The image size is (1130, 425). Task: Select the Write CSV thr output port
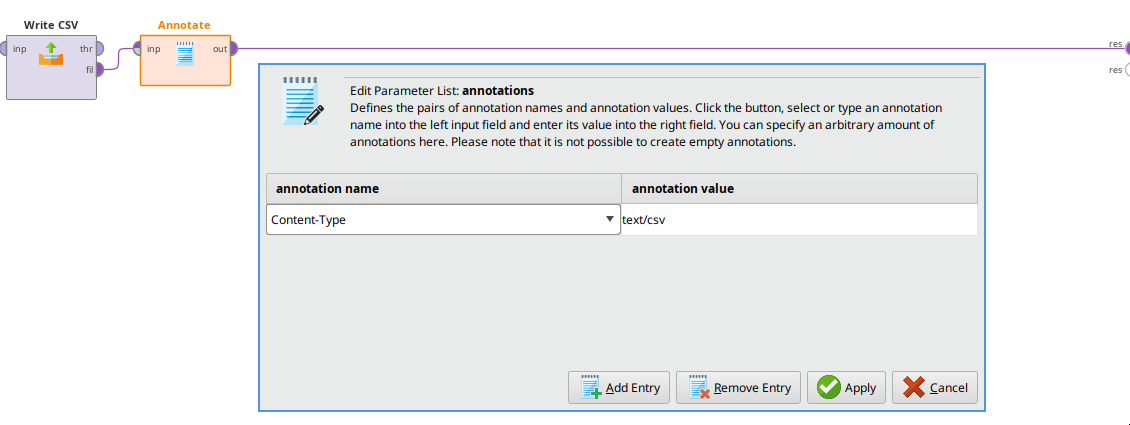99,48
